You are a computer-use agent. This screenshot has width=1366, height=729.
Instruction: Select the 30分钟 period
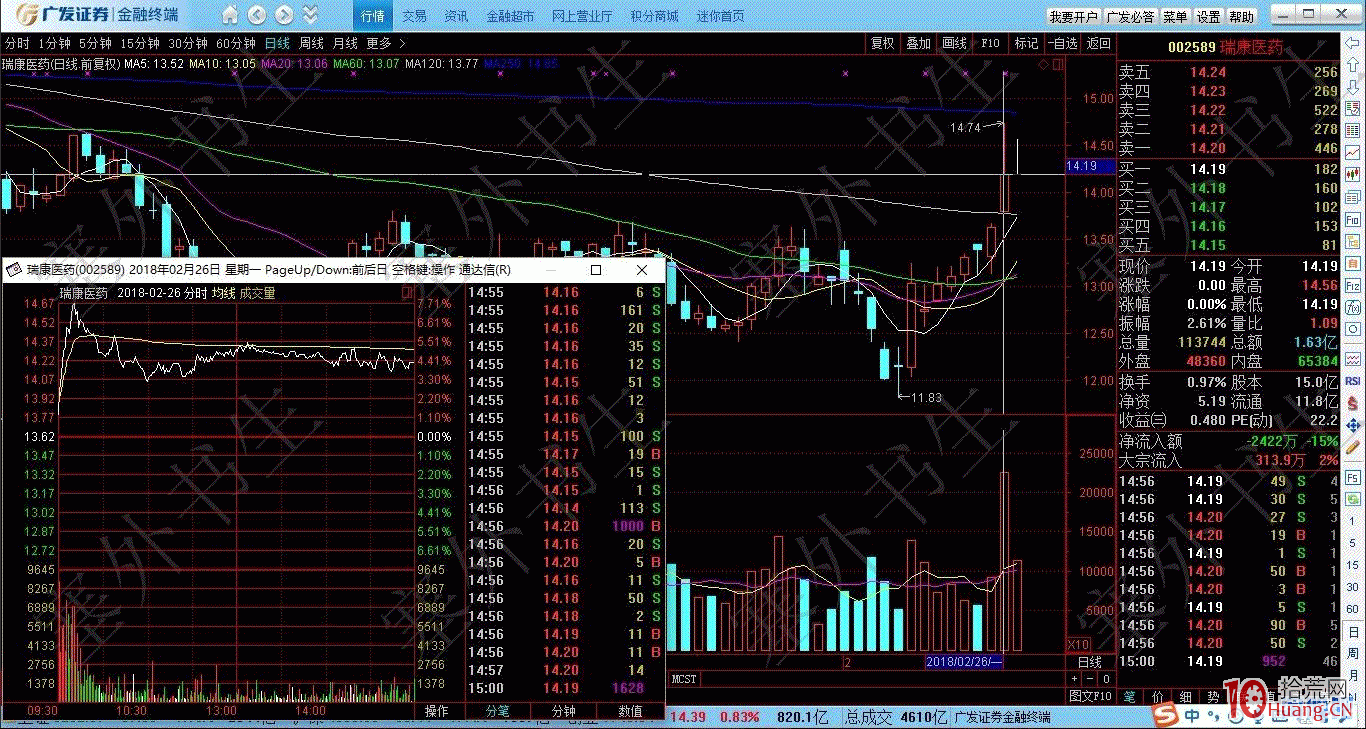187,44
